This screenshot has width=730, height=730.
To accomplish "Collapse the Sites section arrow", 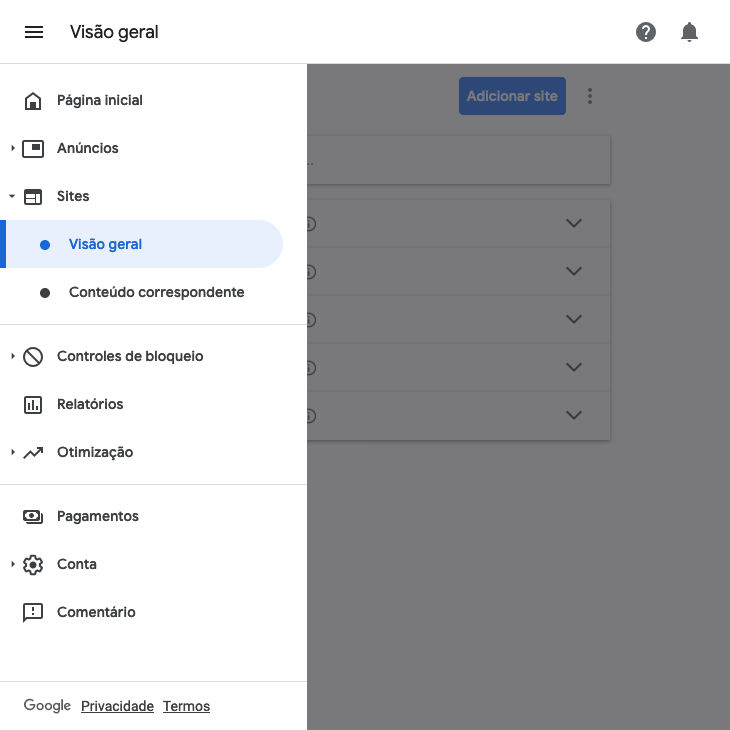I will click(12, 196).
